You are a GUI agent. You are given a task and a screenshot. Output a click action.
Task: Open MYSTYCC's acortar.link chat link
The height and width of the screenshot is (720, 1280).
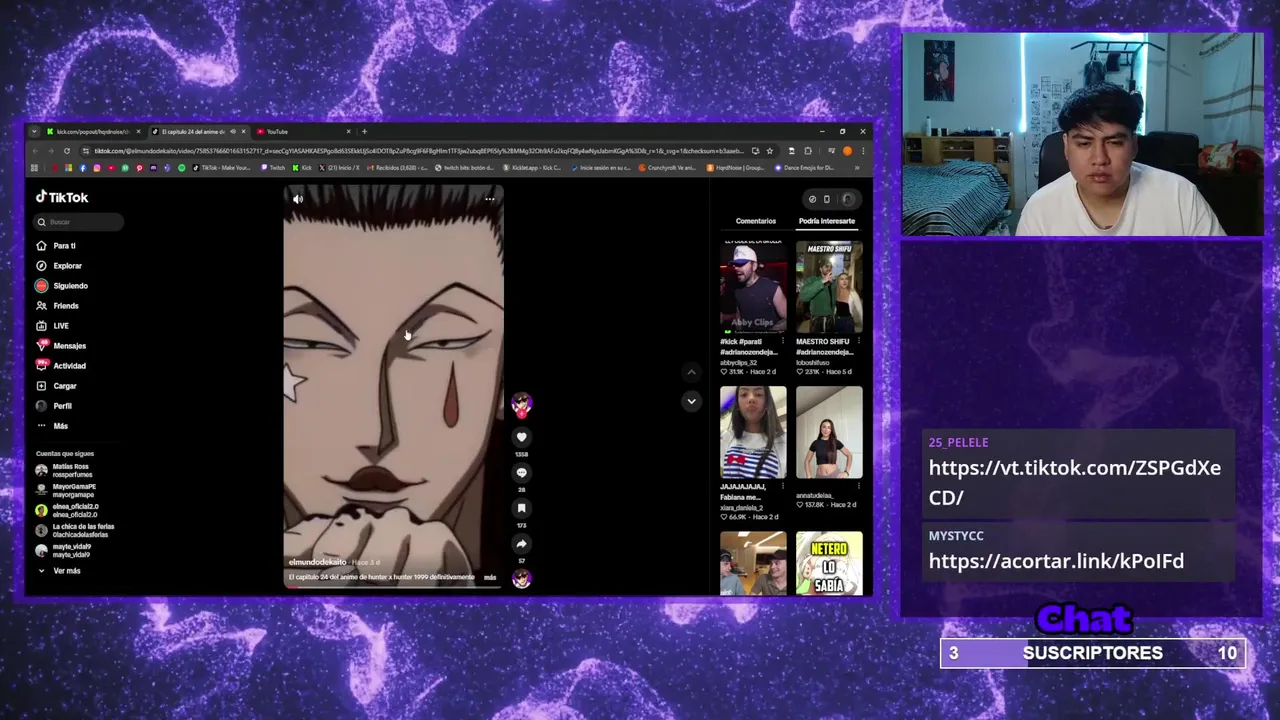(x=1056, y=561)
